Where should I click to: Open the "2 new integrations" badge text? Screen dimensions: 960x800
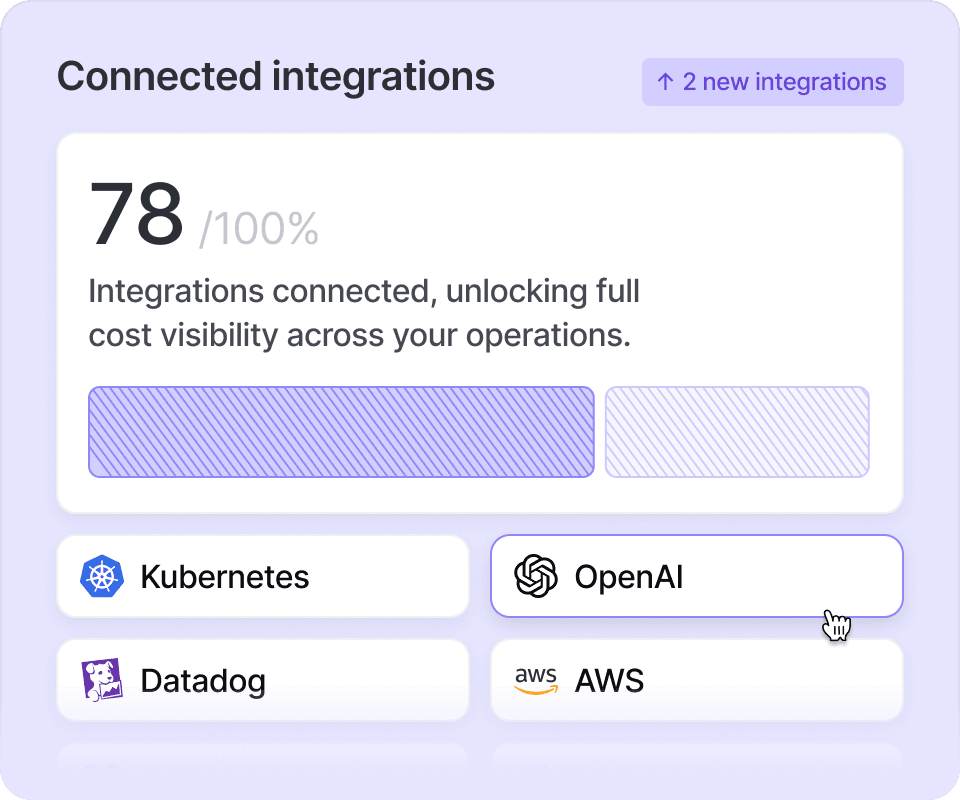pyautogui.click(x=784, y=82)
